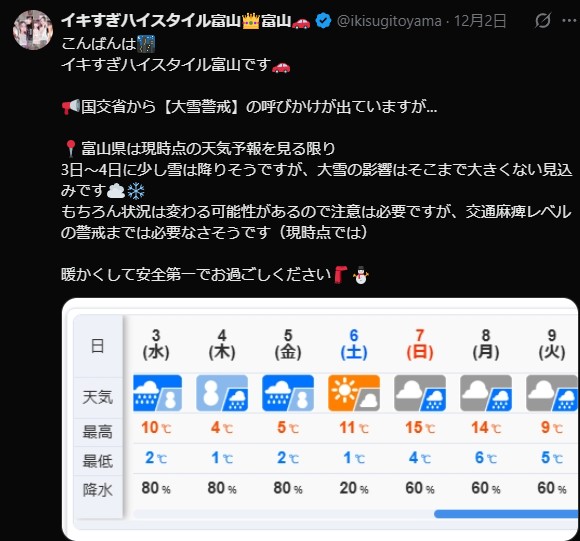Open the 12月2日 post timestamp
Image resolution: width=580 pixels, height=541 pixels.
tap(480, 21)
